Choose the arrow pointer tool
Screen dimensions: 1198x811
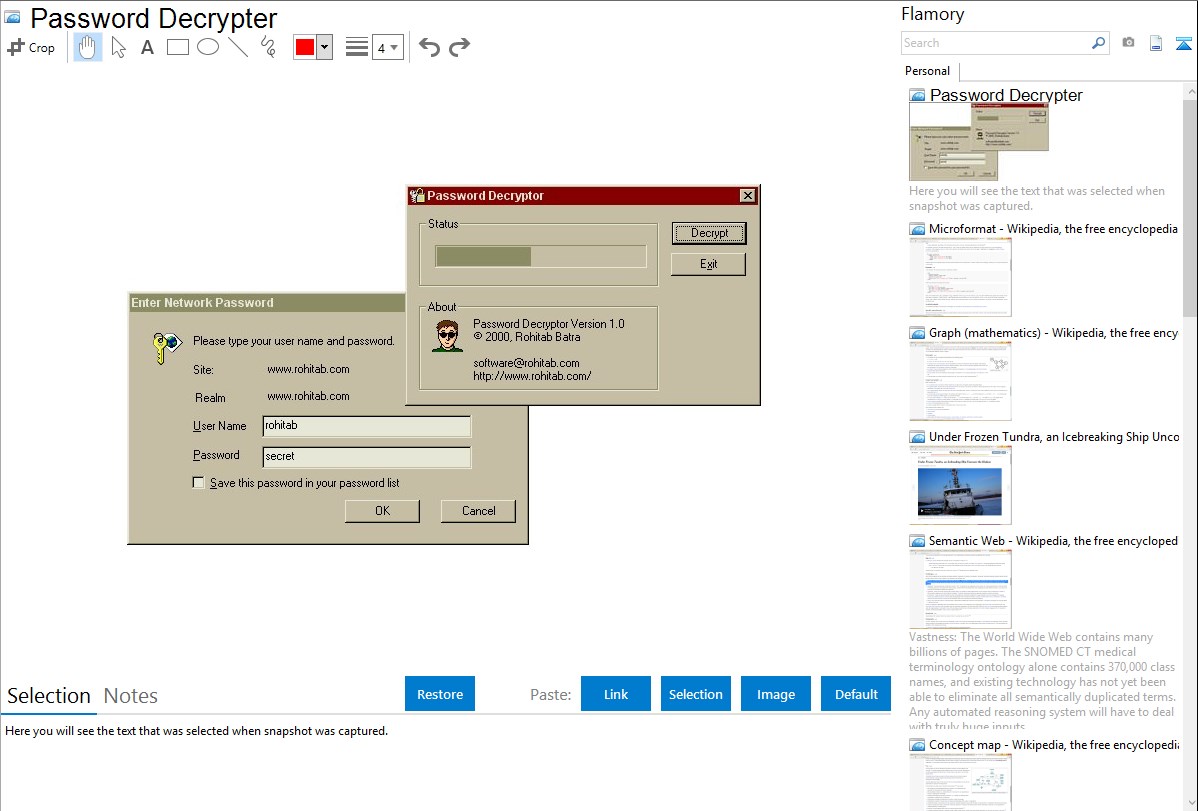tap(118, 47)
